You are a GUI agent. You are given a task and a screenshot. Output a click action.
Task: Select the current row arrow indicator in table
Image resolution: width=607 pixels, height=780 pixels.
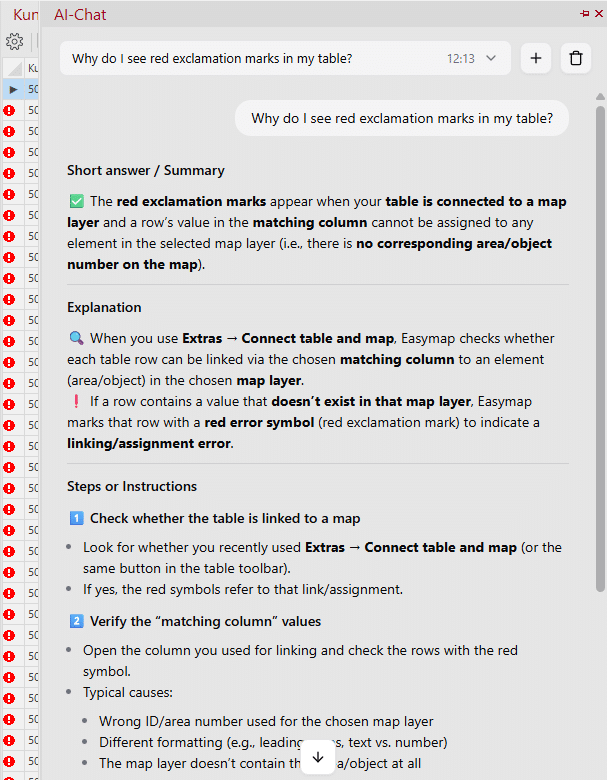pos(13,90)
